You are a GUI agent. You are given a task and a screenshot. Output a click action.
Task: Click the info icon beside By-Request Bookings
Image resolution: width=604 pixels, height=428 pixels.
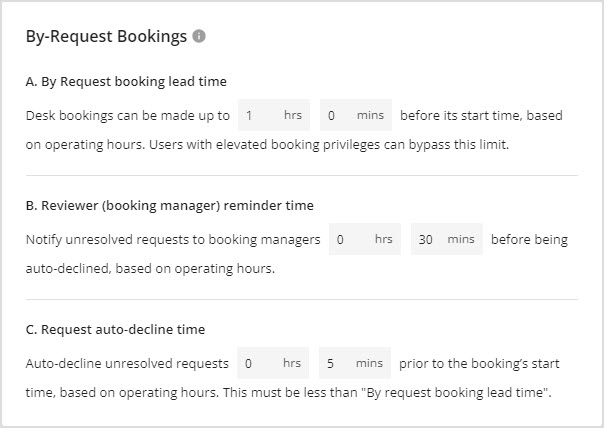coord(199,37)
